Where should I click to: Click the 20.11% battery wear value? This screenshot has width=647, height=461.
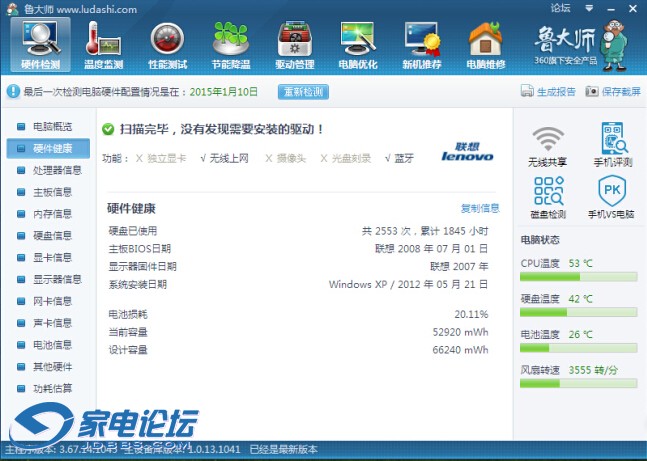(471, 314)
